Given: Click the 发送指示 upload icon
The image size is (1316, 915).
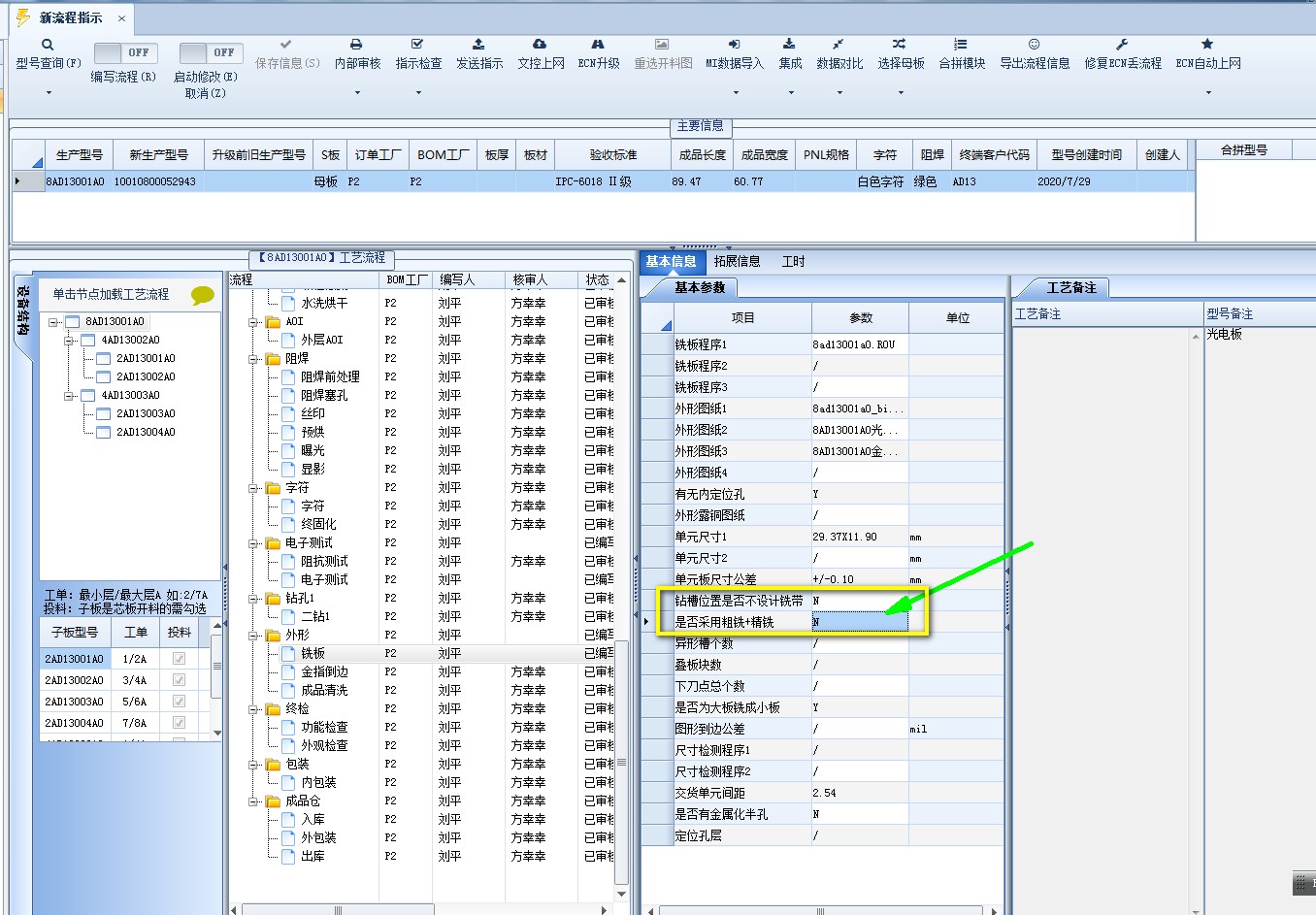Looking at the screenshot, I should pos(478,45).
